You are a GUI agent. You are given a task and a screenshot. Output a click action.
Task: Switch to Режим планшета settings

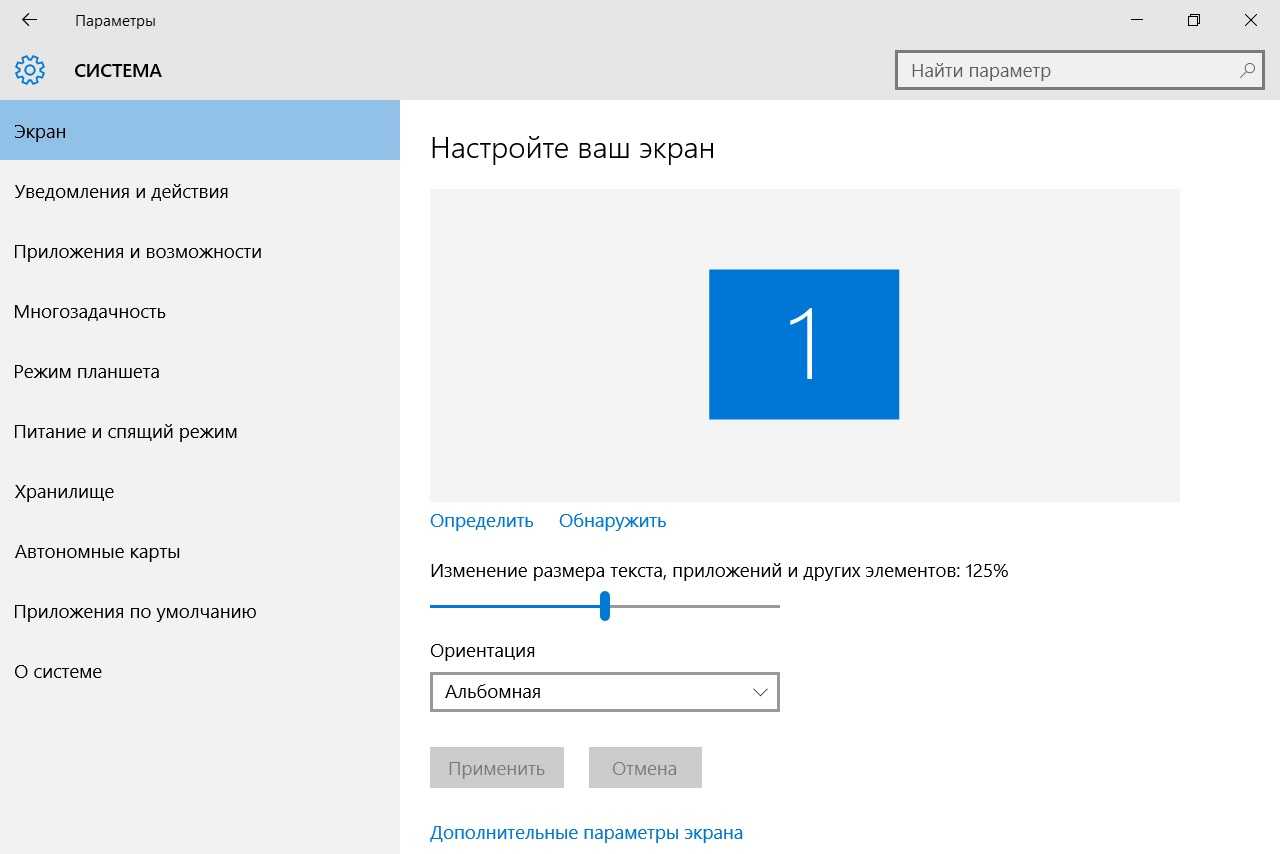(x=86, y=371)
